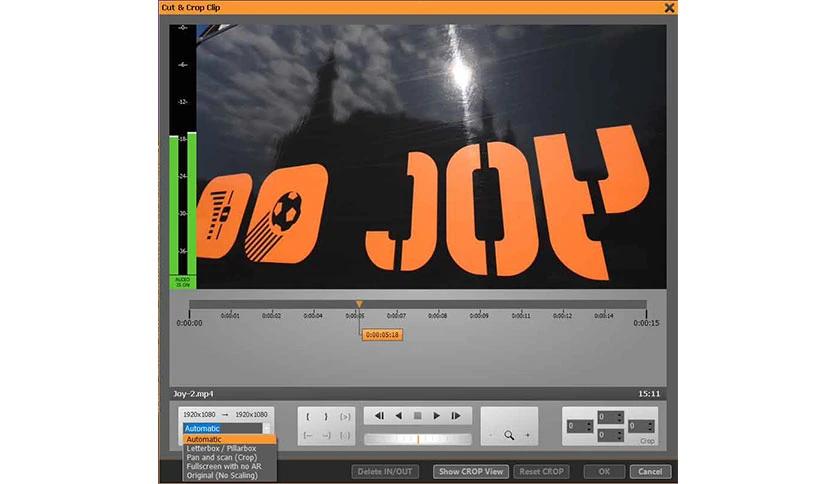The image size is (836, 484).
Task: Click the Delete IN/OUT button
Action: [385, 471]
